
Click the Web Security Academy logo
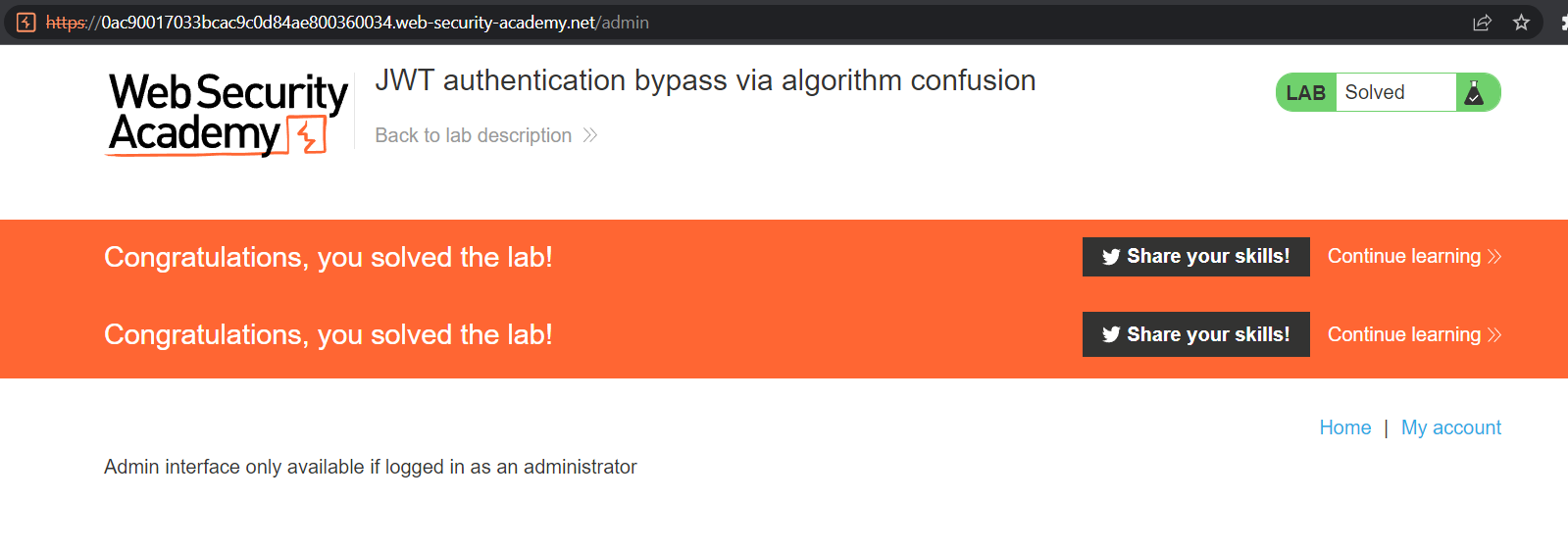pyautogui.click(x=228, y=114)
